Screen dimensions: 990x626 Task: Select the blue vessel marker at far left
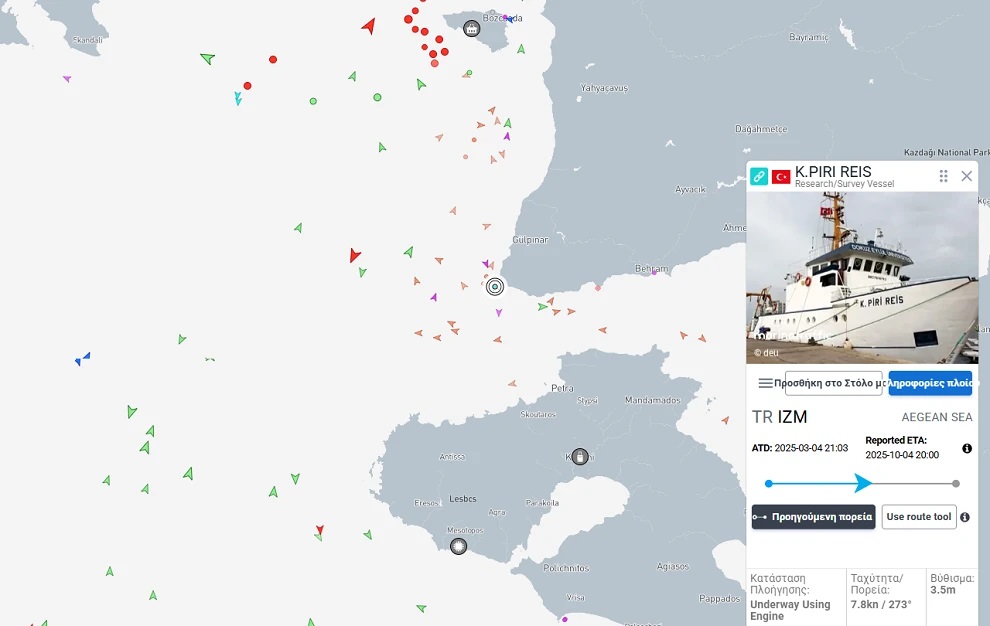pos(83,359)
